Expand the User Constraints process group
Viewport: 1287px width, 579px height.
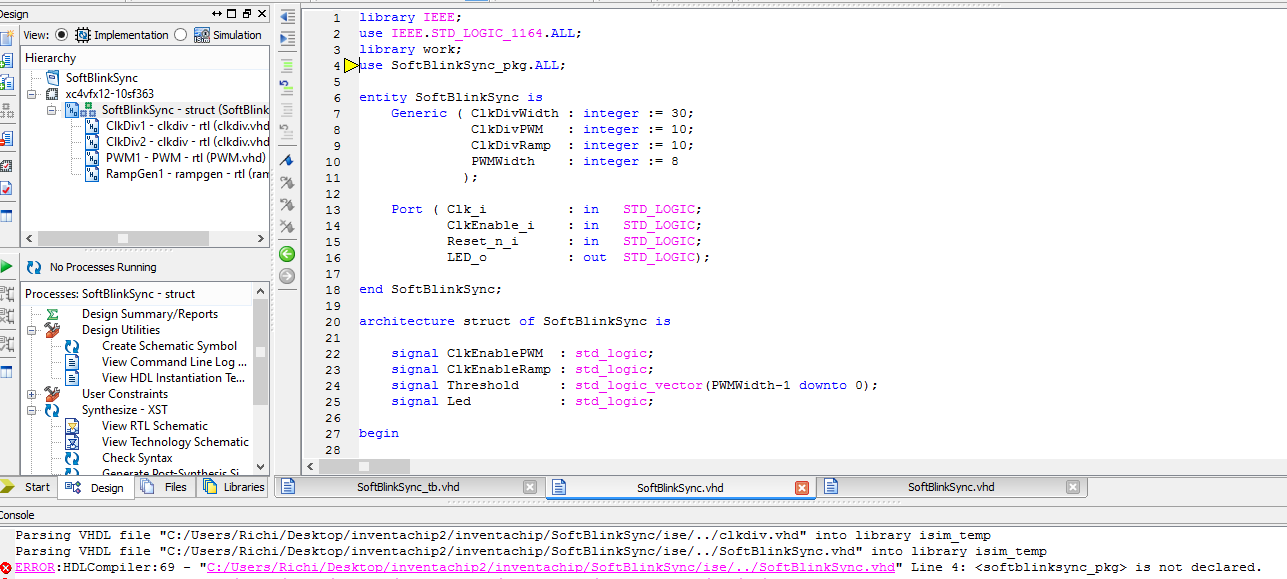pyautogui.click(x=32, y=394)
